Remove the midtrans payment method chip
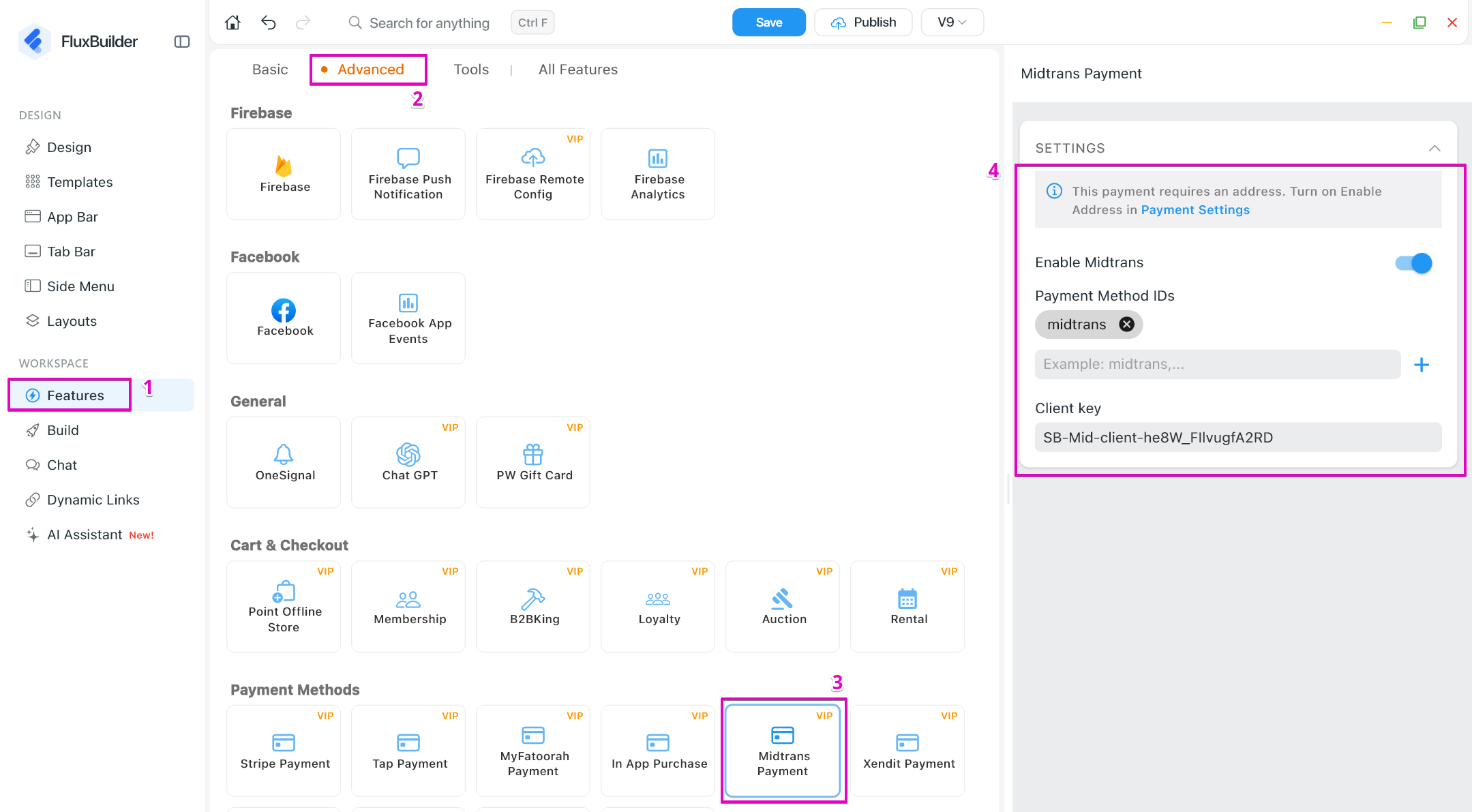The image size is (1472, 812). click(1127, 325)
